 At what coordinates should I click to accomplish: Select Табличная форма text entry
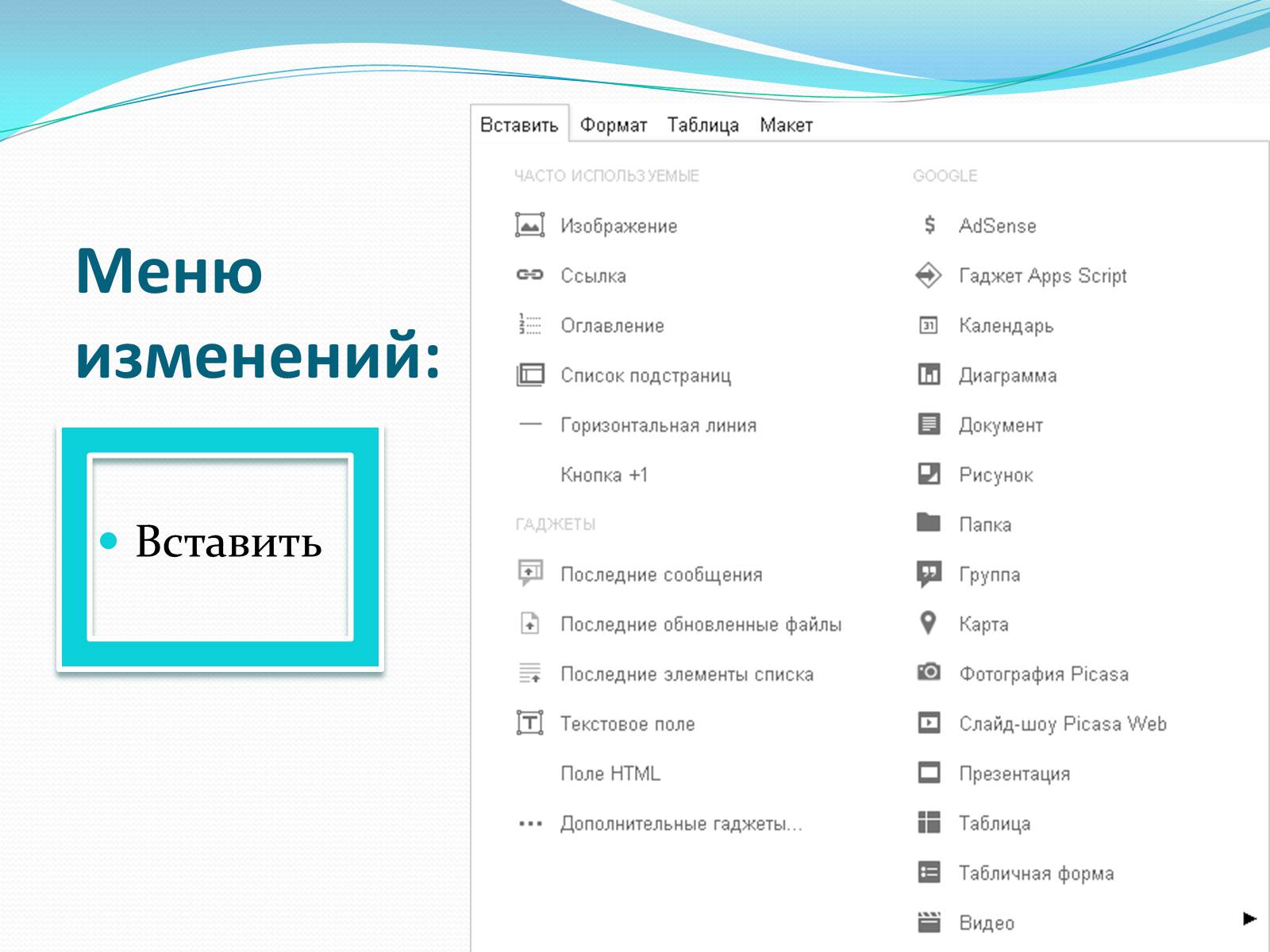point(1037,873)
